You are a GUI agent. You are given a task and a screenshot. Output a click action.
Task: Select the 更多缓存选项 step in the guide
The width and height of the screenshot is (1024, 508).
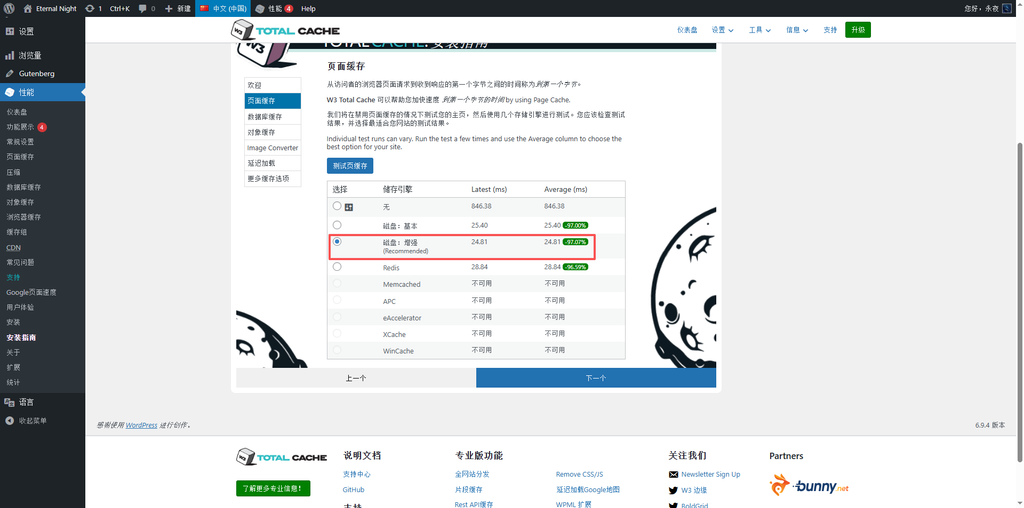click(272, 179)
